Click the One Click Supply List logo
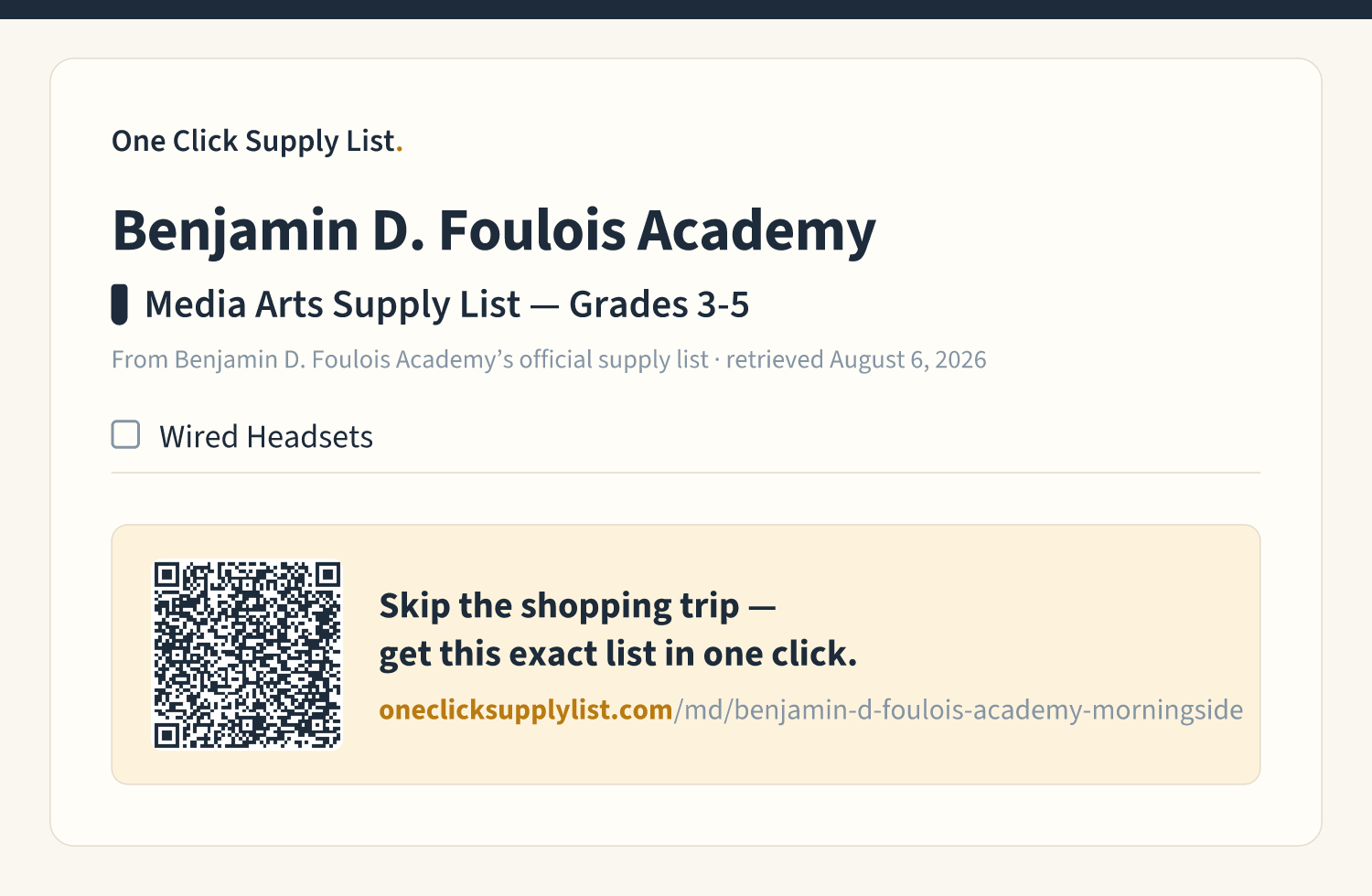 [x=257, y=141]
